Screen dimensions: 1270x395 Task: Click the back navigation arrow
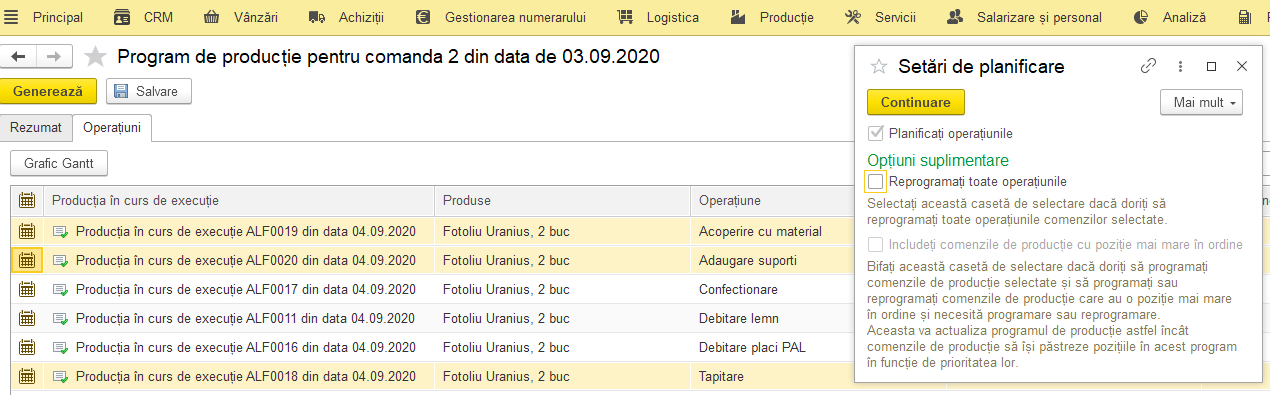tap(18, 57)
